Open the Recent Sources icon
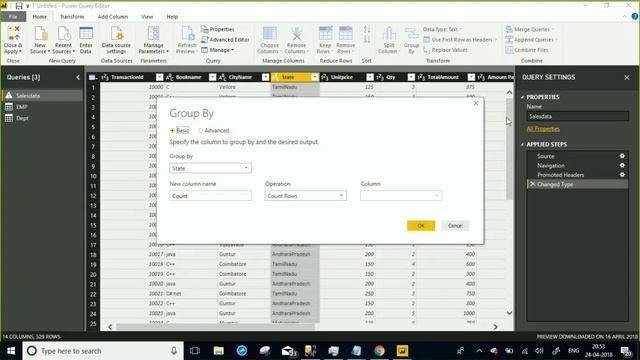Viewport: 640px width, 360px height. pyautogui.click(x=63, y=40)
